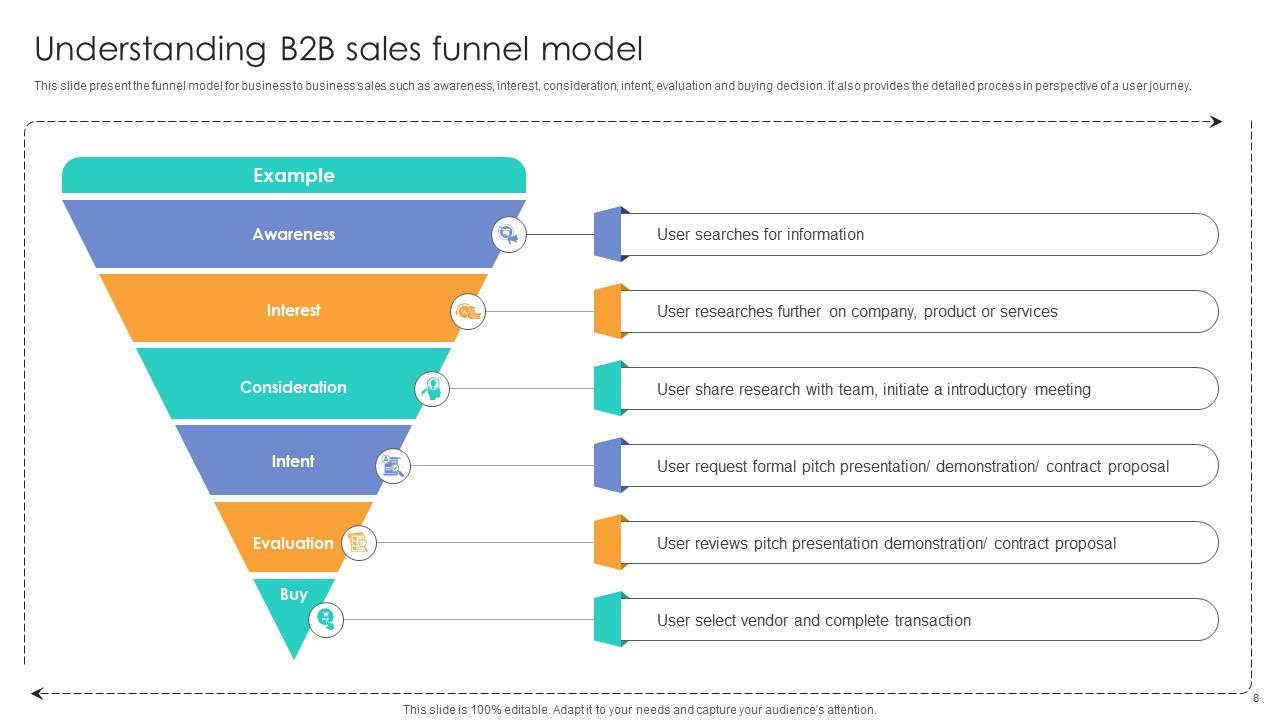Image resolution: width=1280 pixels, height=720 pixels.
Task: Click the orange tab beside 'User researches further'
Action: click(x=608, y=311)
